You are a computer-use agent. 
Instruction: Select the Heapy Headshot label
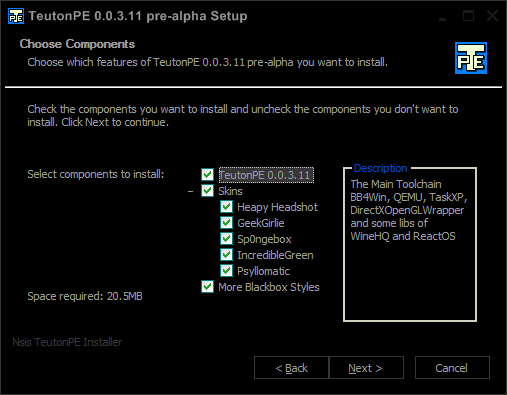tap(277, 207)
